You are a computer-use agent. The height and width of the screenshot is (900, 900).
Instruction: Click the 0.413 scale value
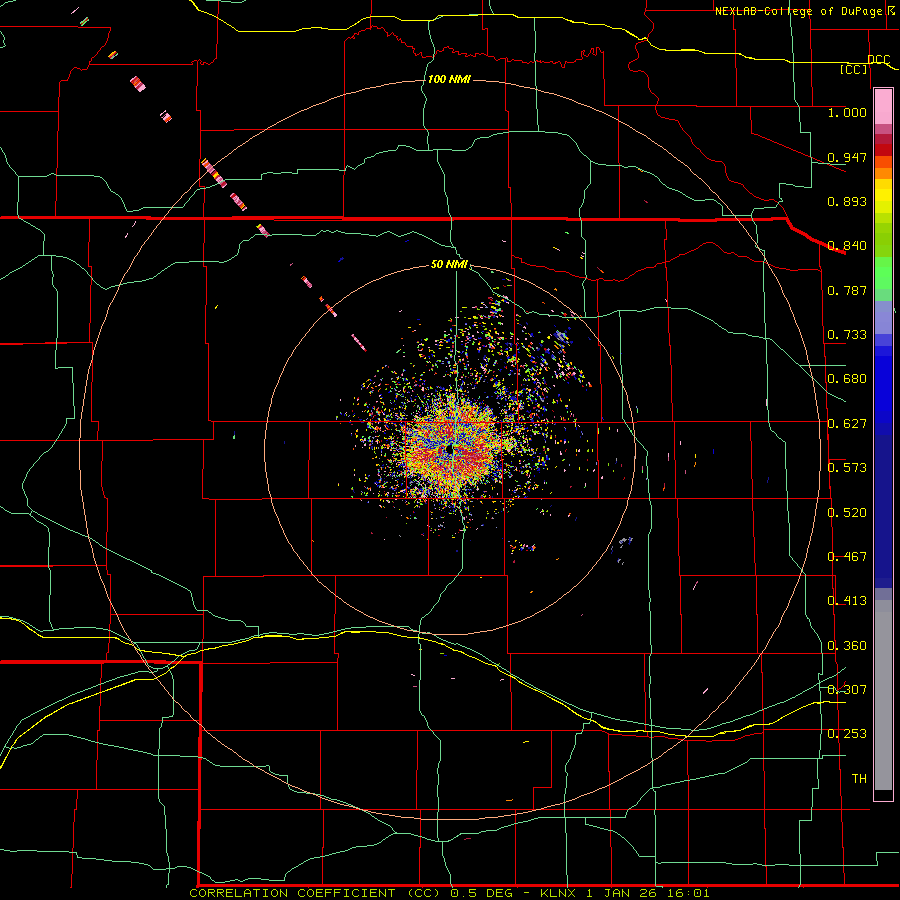(x=847, y=601)
